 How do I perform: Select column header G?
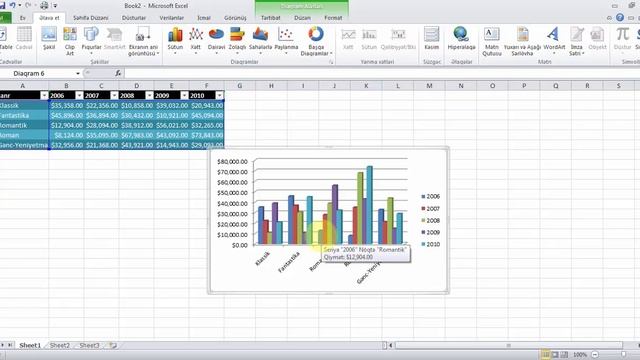click(240, 86)
